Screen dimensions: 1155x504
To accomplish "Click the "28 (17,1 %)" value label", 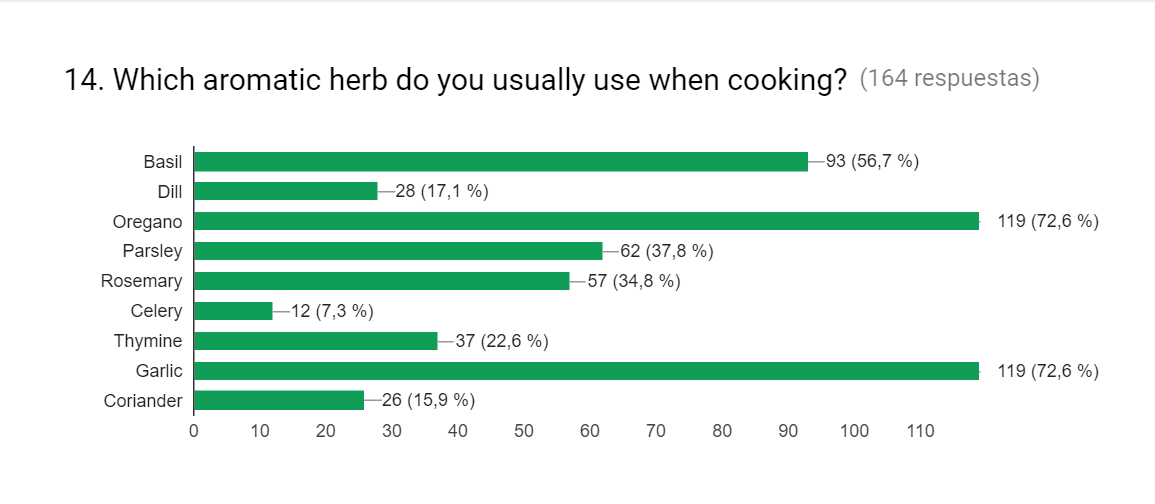I will [x=442, y=191].
